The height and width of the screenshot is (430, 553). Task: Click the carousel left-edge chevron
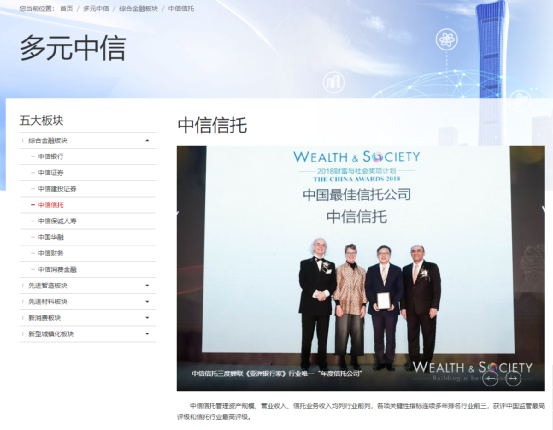[178, 213]
